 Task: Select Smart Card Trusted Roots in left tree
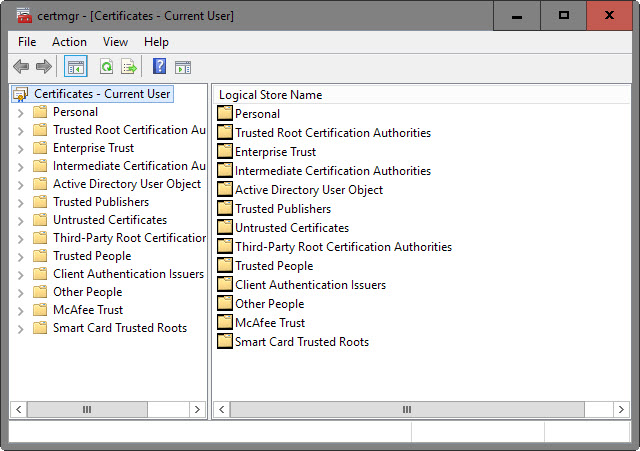tap(120, 328)
